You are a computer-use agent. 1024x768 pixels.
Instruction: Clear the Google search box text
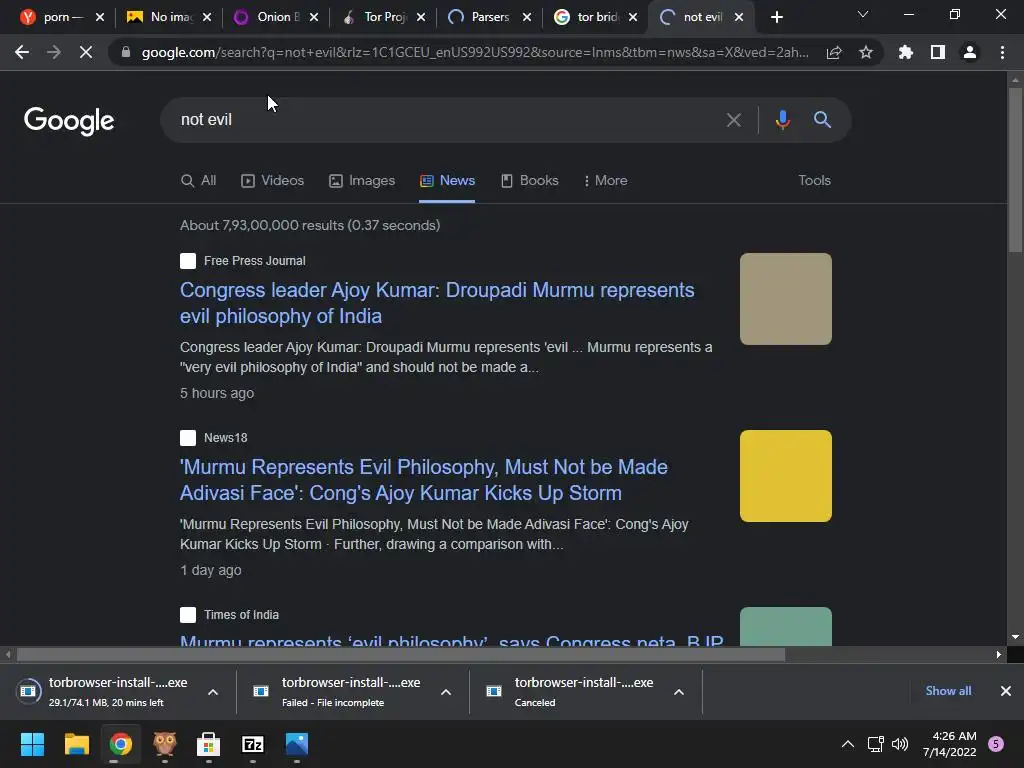734,120
